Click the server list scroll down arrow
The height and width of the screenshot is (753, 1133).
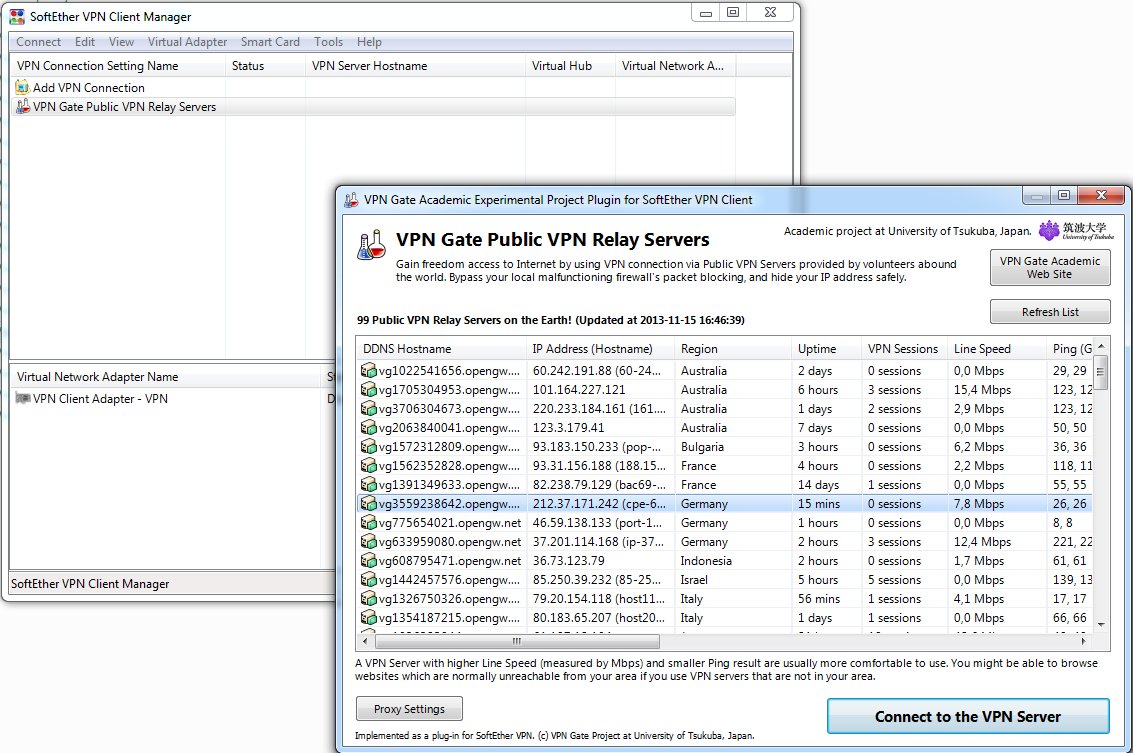(1101, 624)
